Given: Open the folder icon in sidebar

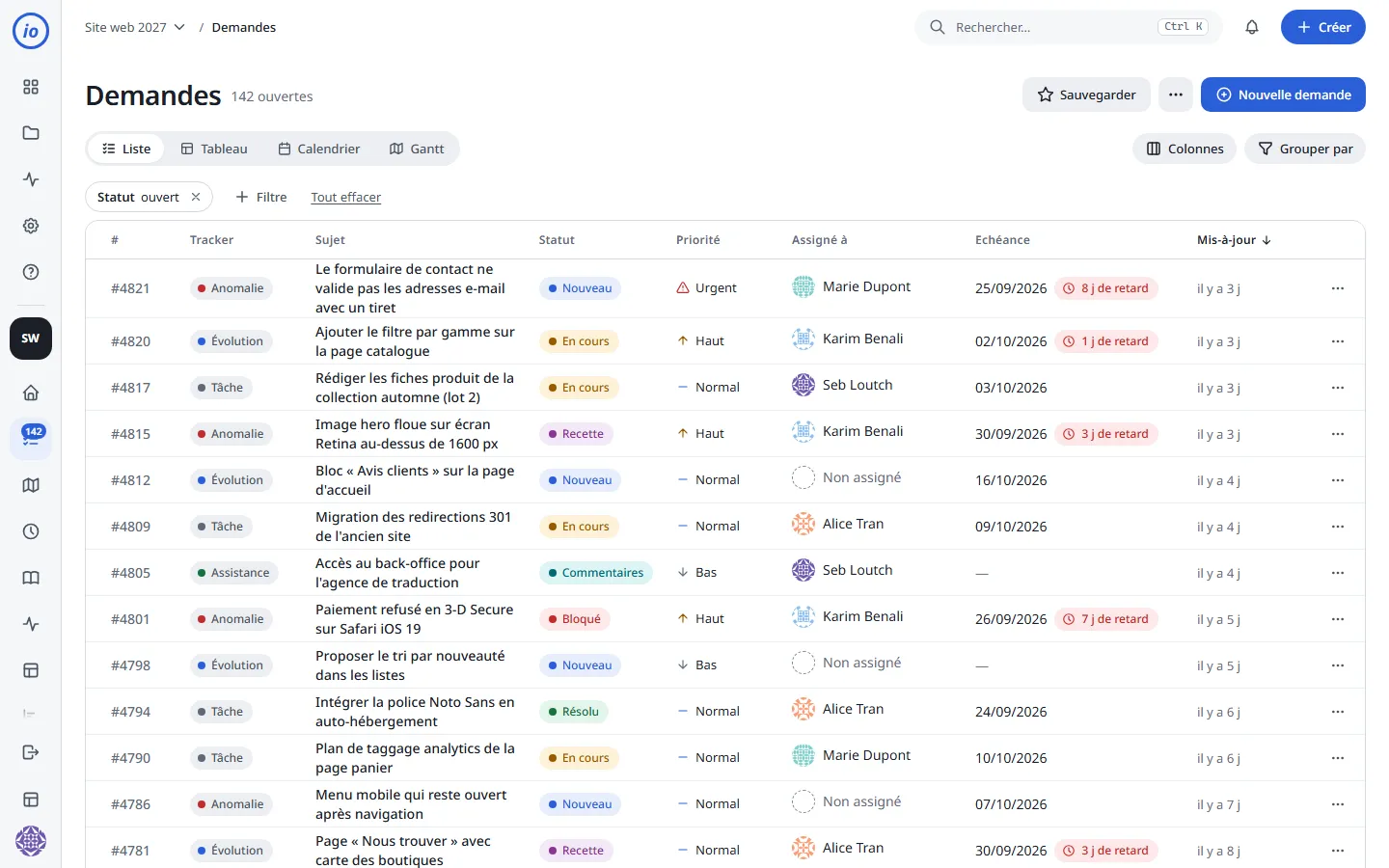Looking at the screenshot, I should (31, 133).
